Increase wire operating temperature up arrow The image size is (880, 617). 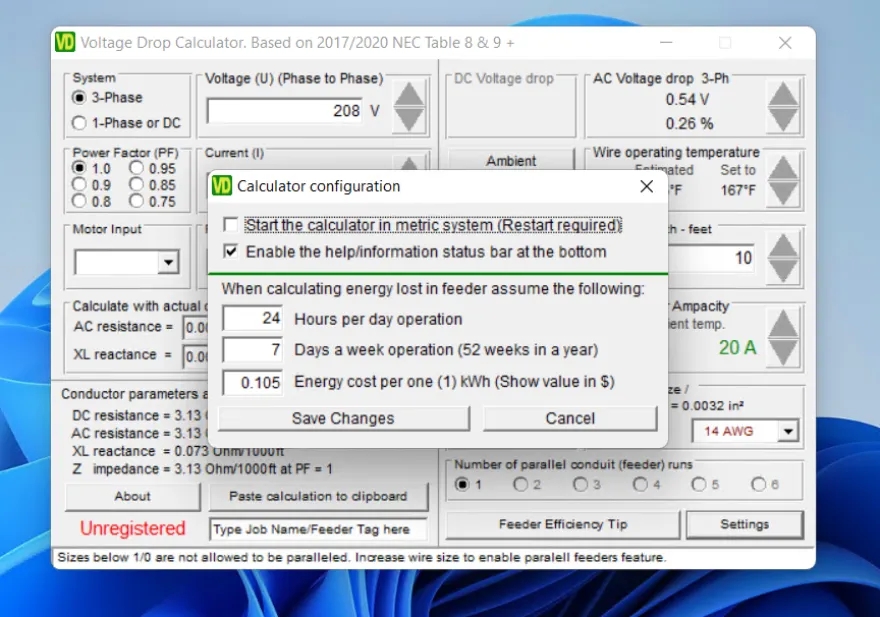pos(783,167)
